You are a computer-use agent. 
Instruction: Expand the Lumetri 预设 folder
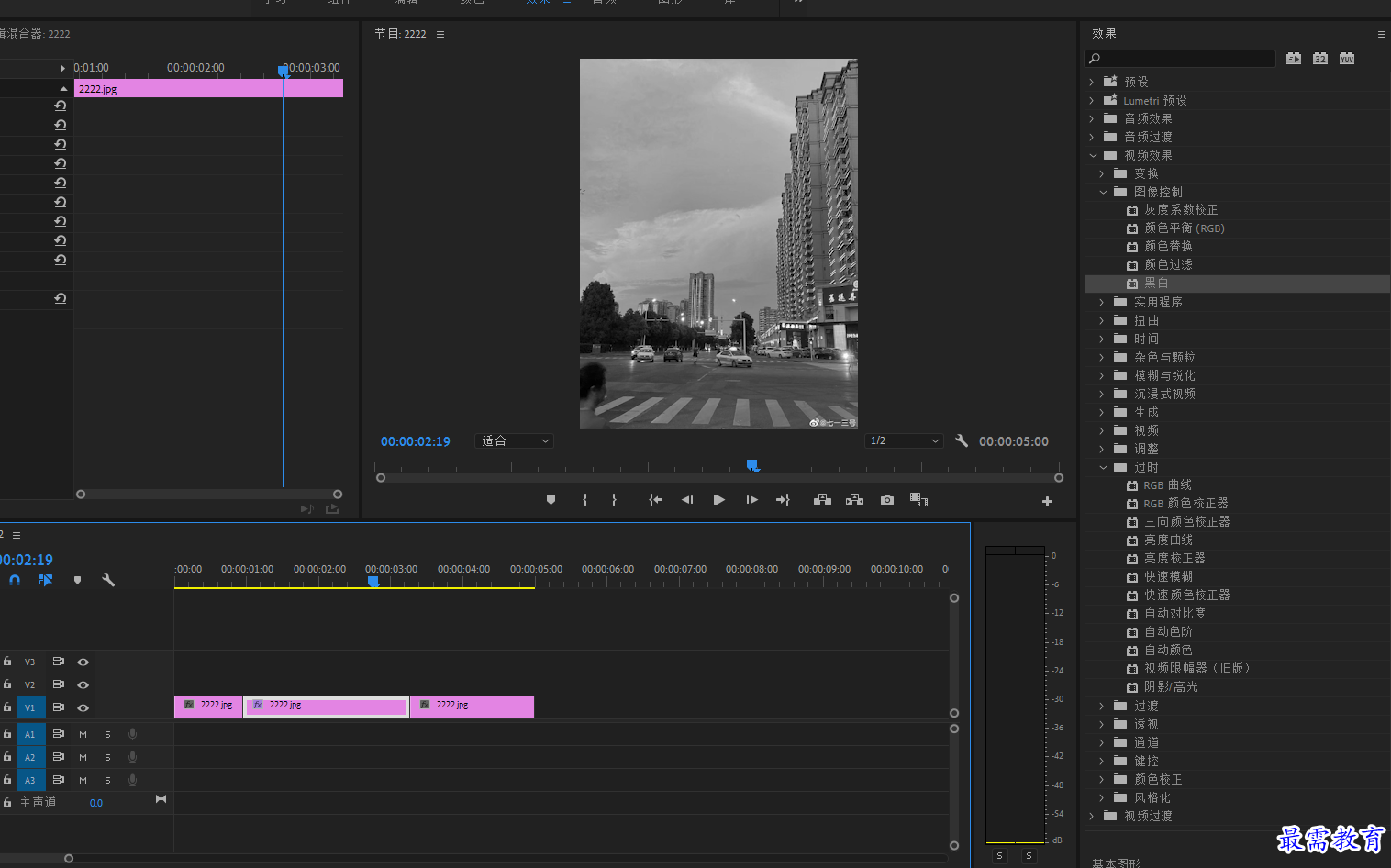pos(1092,100)
